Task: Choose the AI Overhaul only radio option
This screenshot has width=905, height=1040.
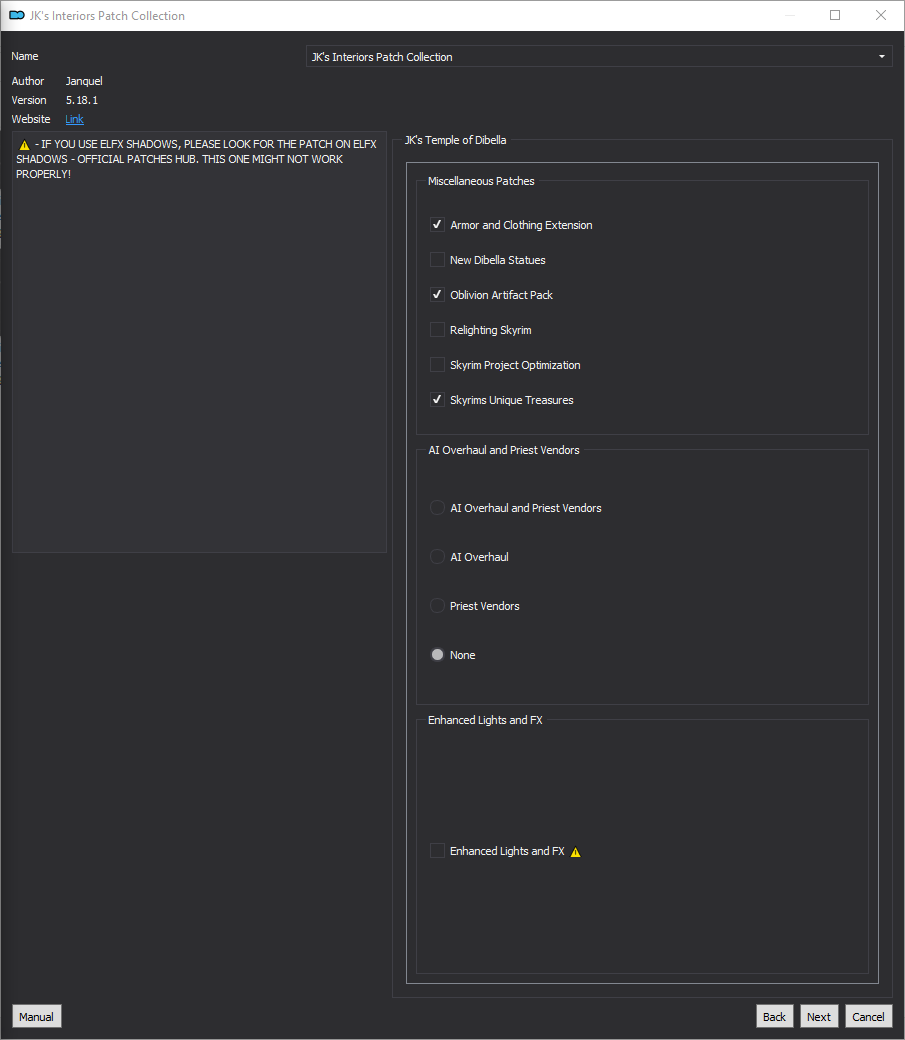Action: pos(437,557)
